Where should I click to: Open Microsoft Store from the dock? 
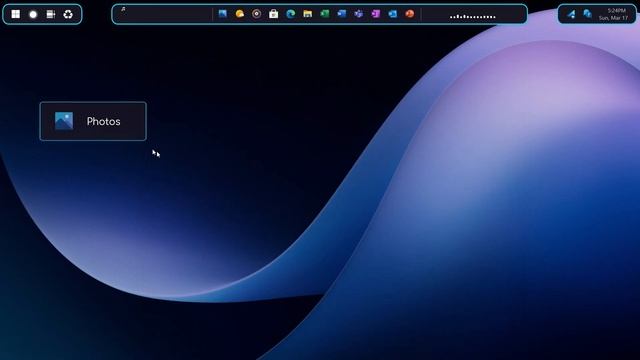[273, 14]
